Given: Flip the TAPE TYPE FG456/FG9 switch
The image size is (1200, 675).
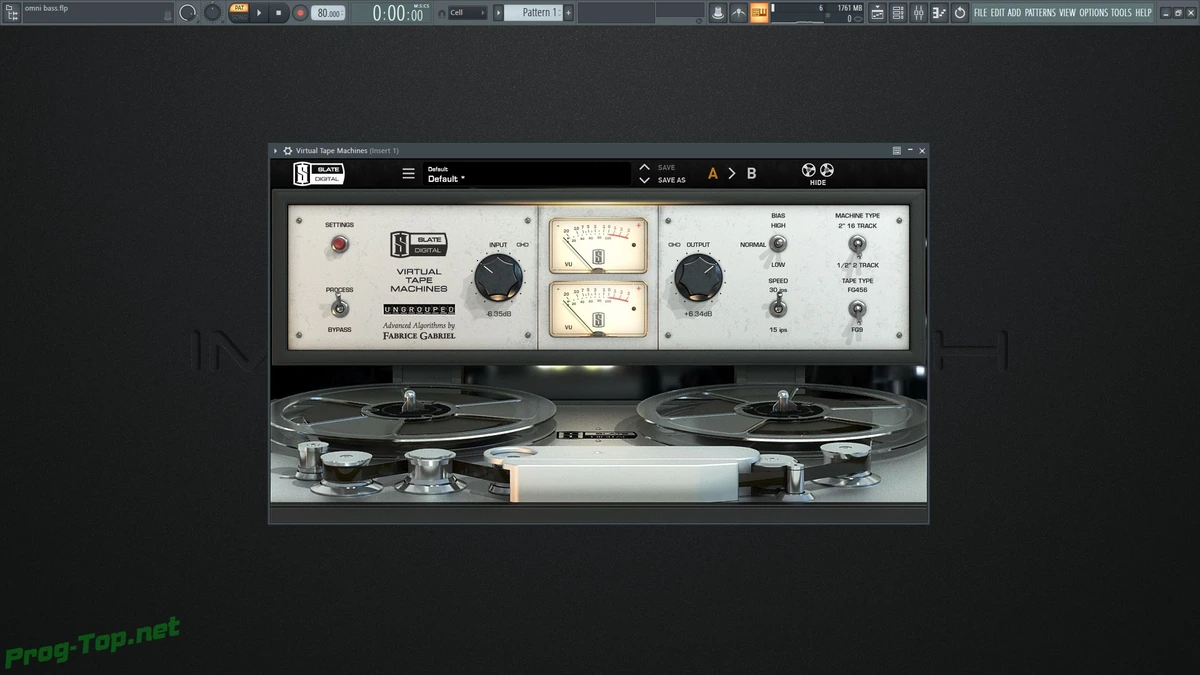Looking at the screenshot, I should 857,310.
